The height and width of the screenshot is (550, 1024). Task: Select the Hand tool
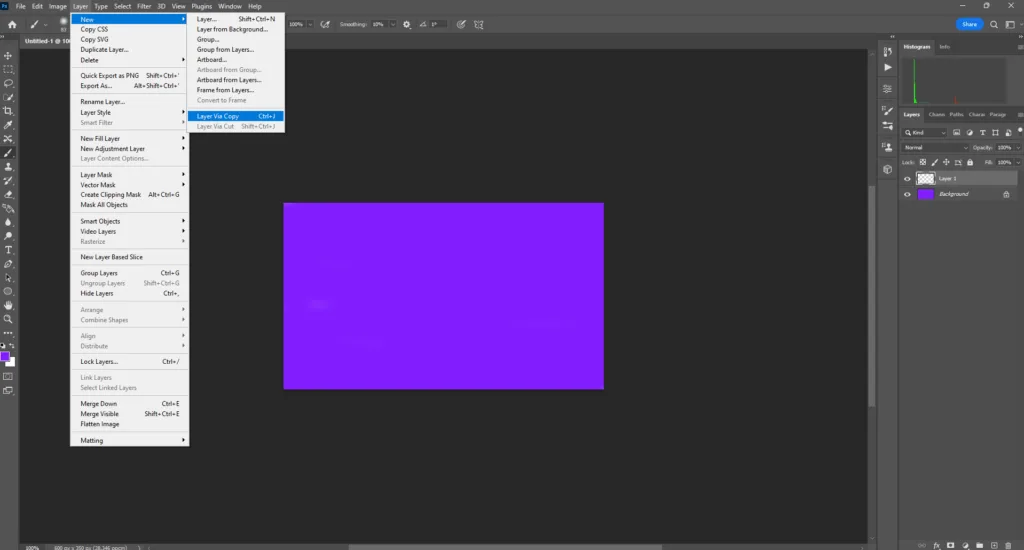click(8, 305)
